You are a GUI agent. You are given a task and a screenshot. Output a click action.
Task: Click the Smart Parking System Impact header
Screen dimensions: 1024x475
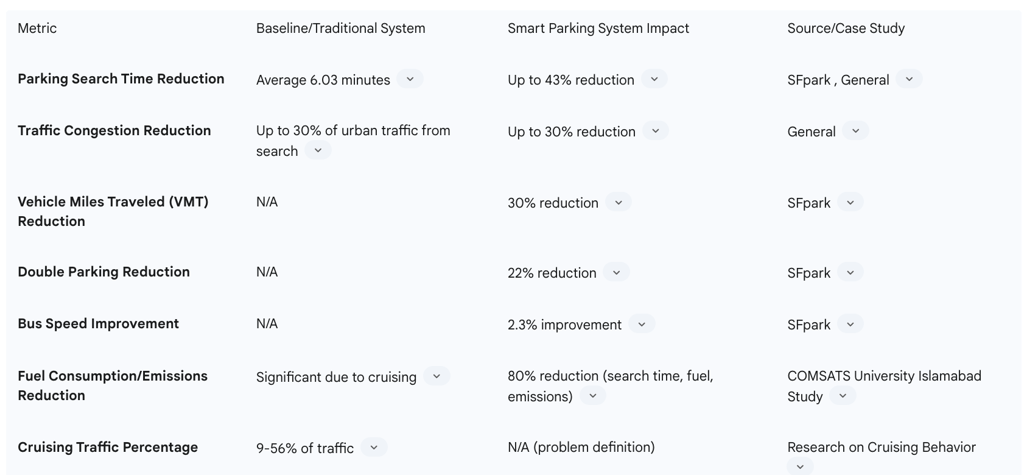point(598,28)
